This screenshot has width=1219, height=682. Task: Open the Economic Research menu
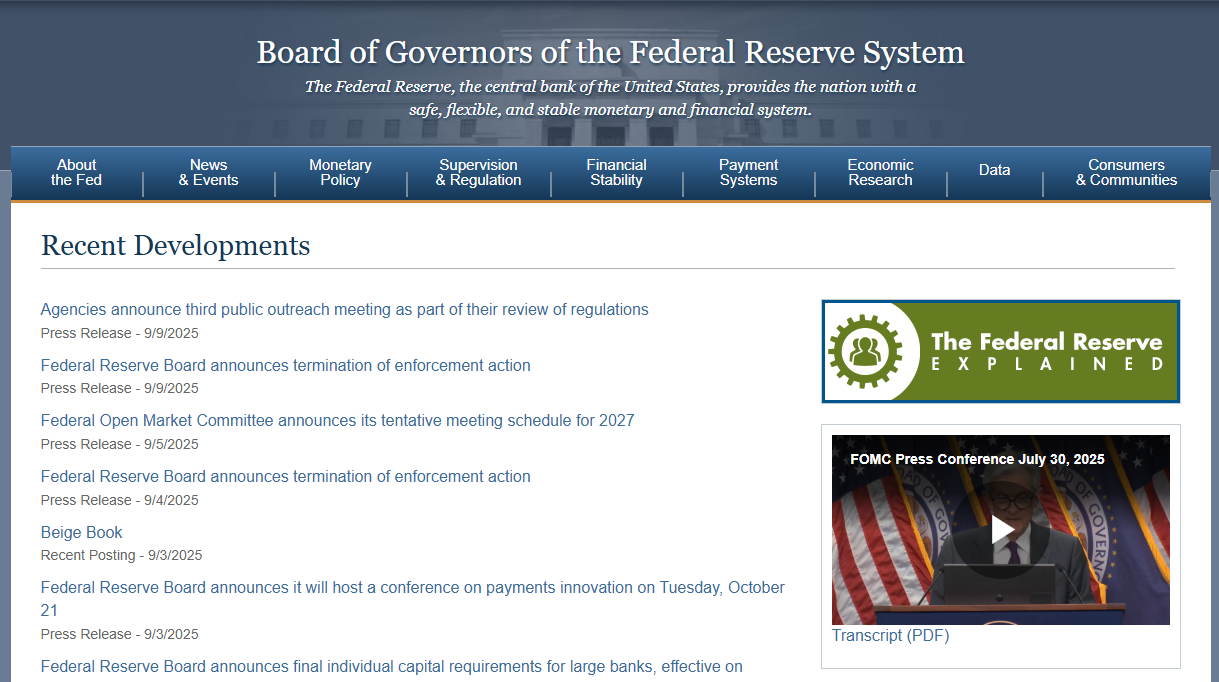click(x=880, y=172)
